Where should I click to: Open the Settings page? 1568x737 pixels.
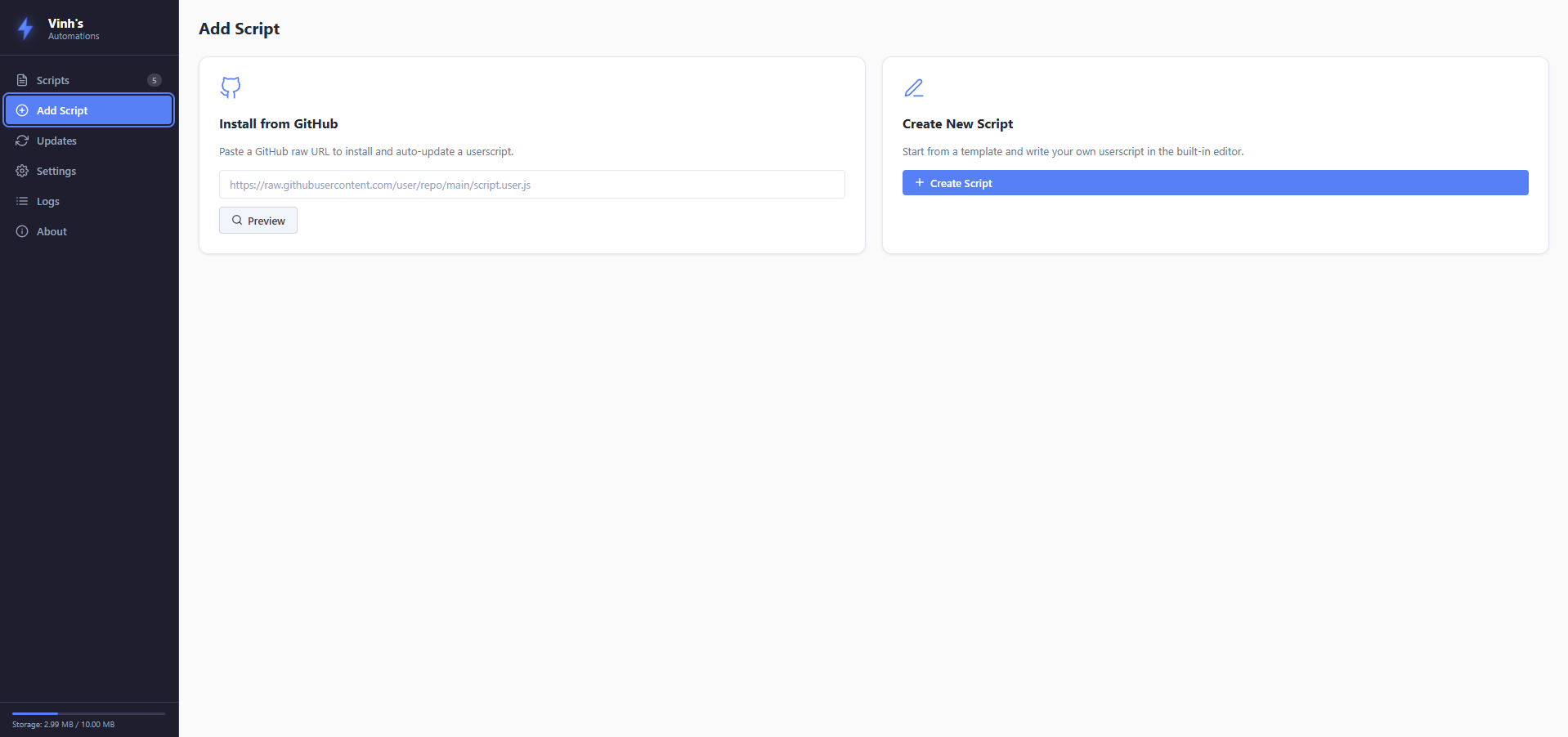pyautogui.click(x=89, y=171)
